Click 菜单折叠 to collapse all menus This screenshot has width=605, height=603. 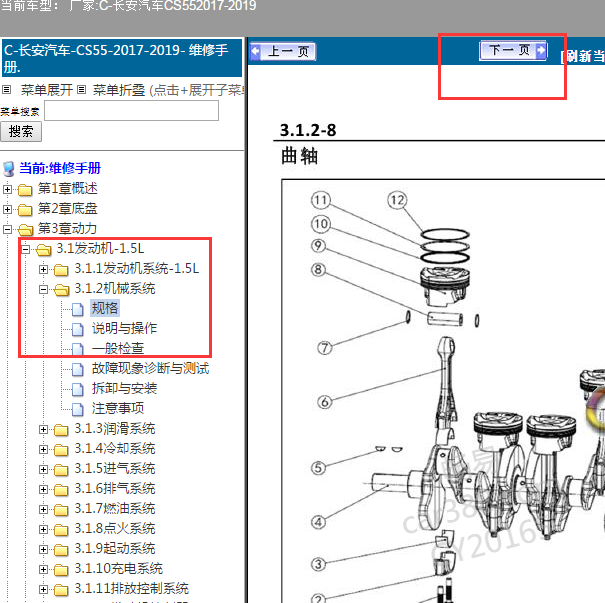click(x=119, y=90)
